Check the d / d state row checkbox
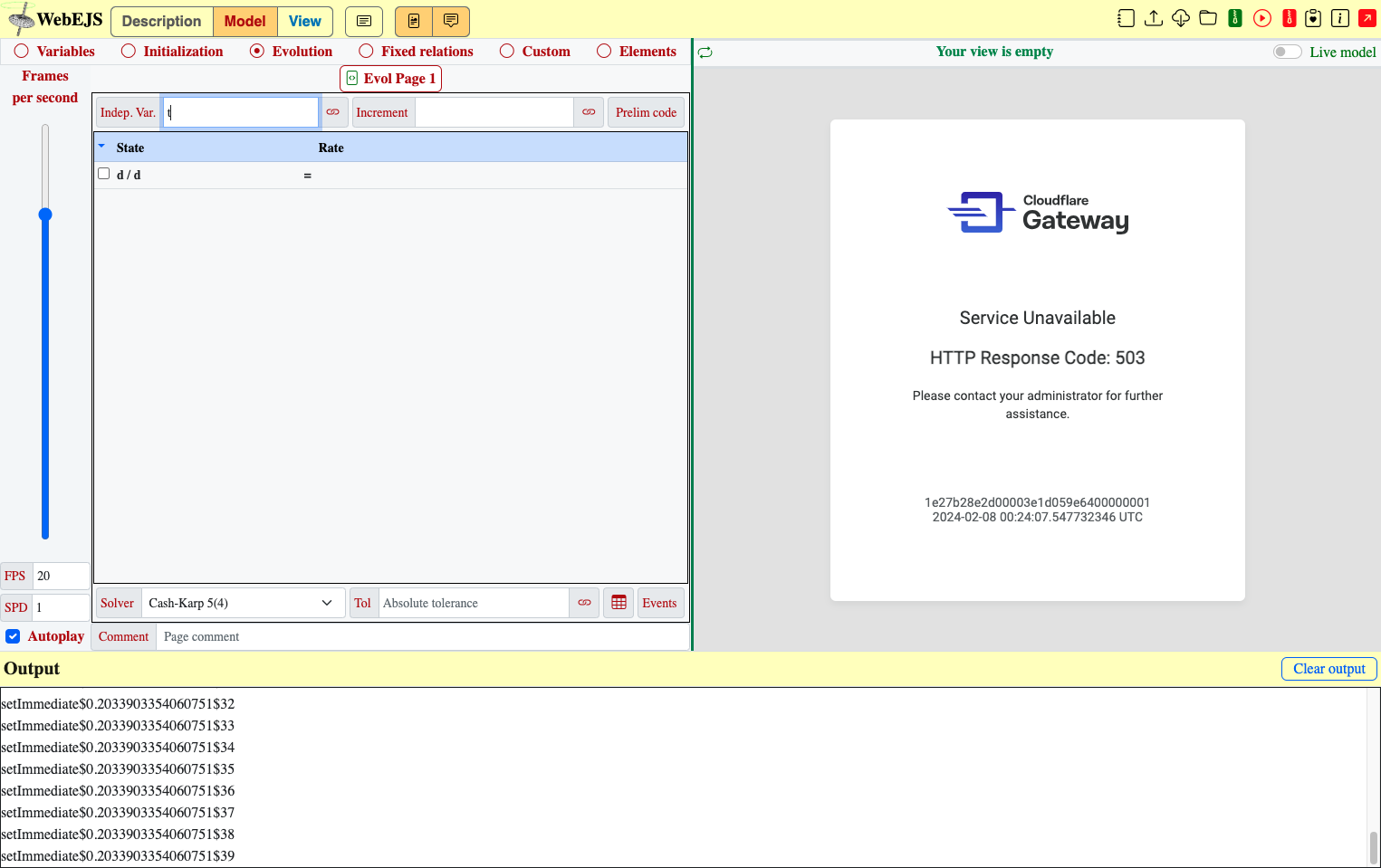Image resolution: width=1381 pixels, height=868 pixels. (104, 174)
